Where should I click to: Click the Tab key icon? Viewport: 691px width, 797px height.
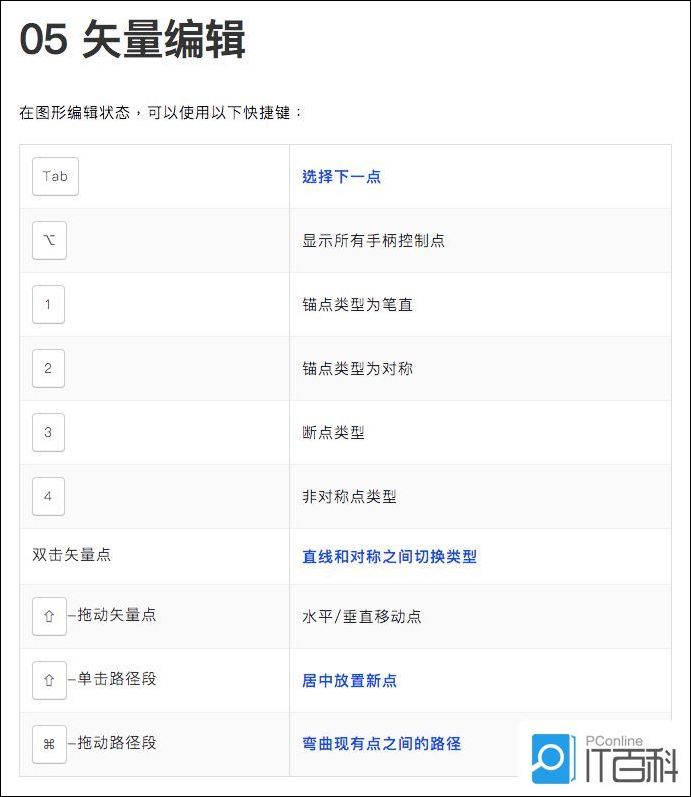point(55,177)
